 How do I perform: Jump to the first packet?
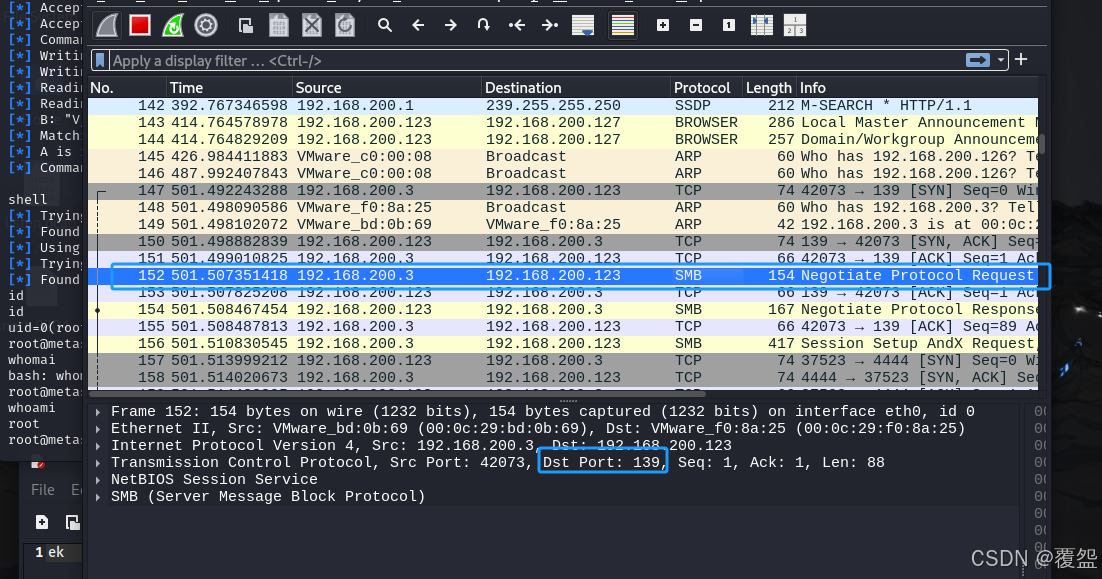pos(517,26)
